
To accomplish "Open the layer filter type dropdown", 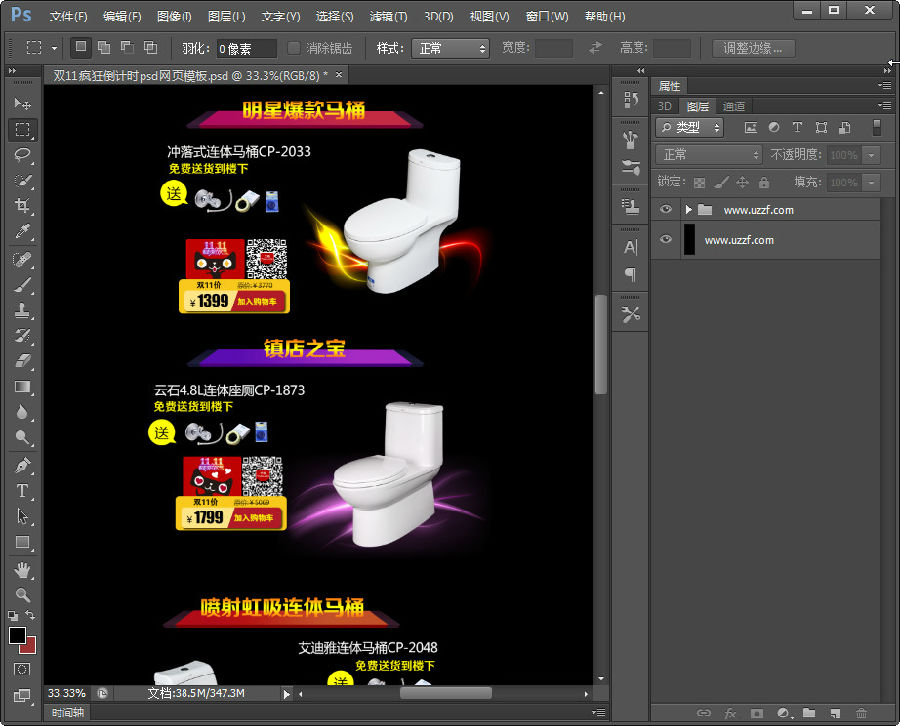I will point(689,127).
